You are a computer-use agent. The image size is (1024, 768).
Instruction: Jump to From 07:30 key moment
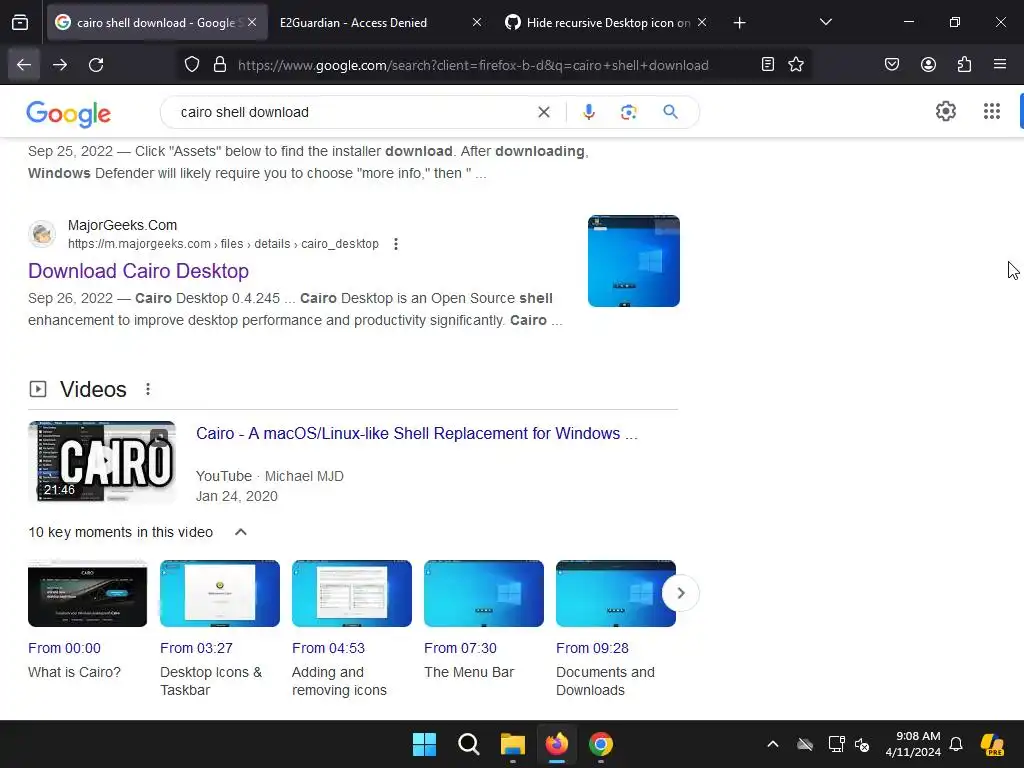460,648
